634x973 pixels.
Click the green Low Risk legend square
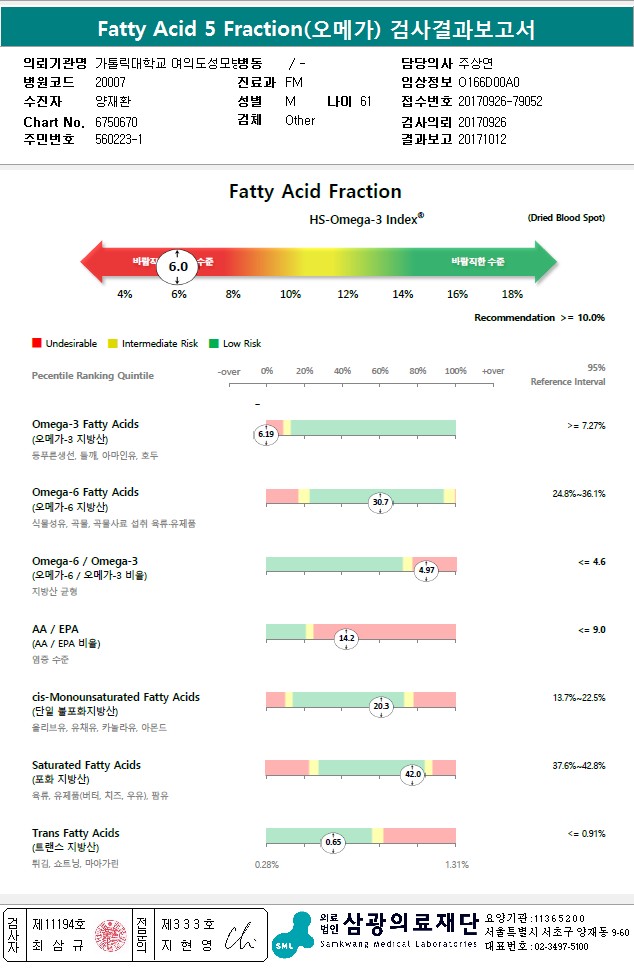click(x=214, y=343)
